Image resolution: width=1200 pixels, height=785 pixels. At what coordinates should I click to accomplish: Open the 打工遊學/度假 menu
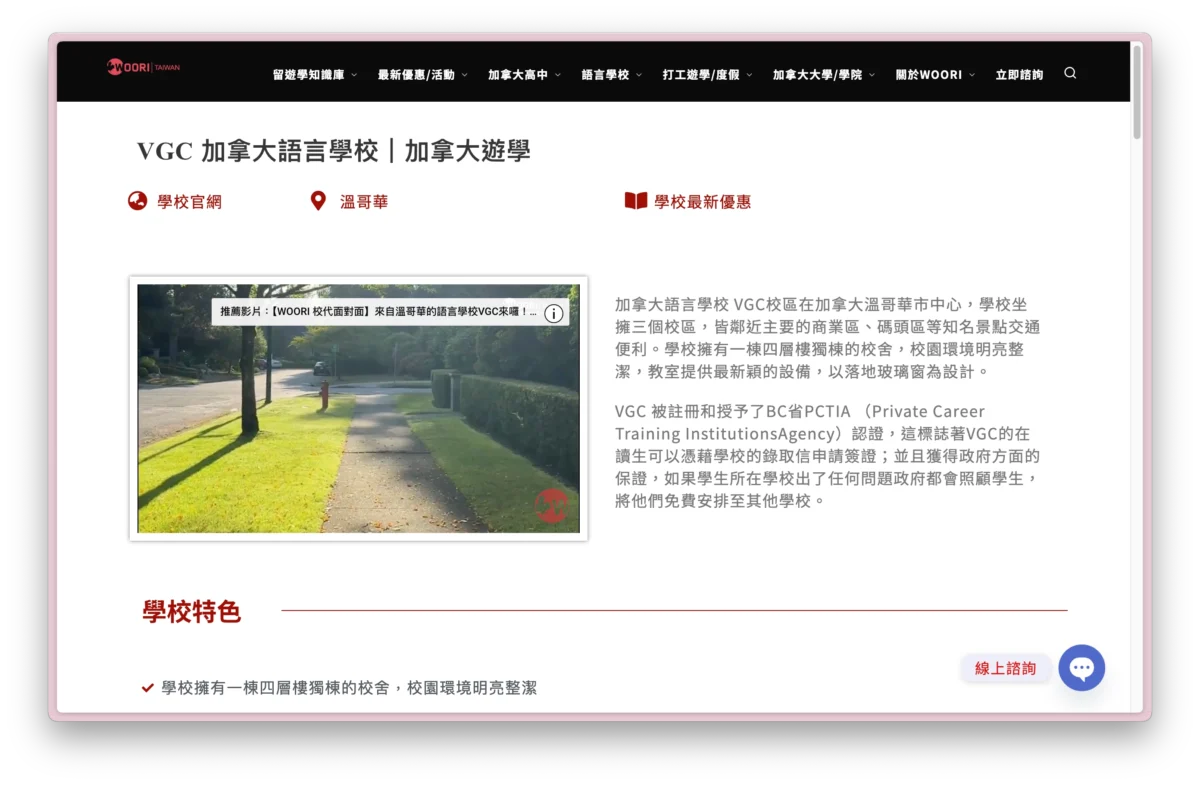[707, 75]
